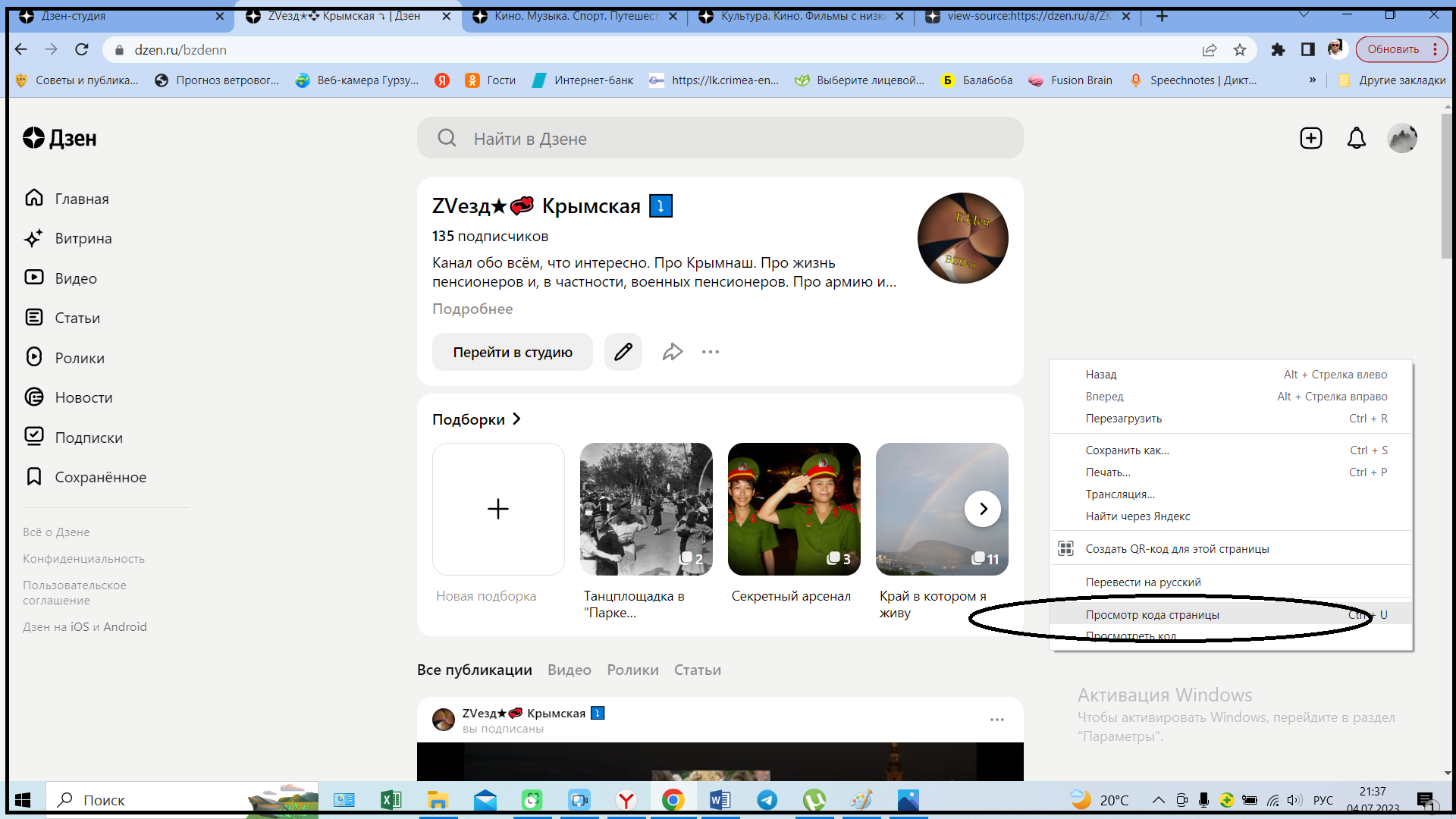The height and width of the screenshot is (819, 1456).
Task: Open the Chrome menu three dots
Action: [x=1435, y=49]
